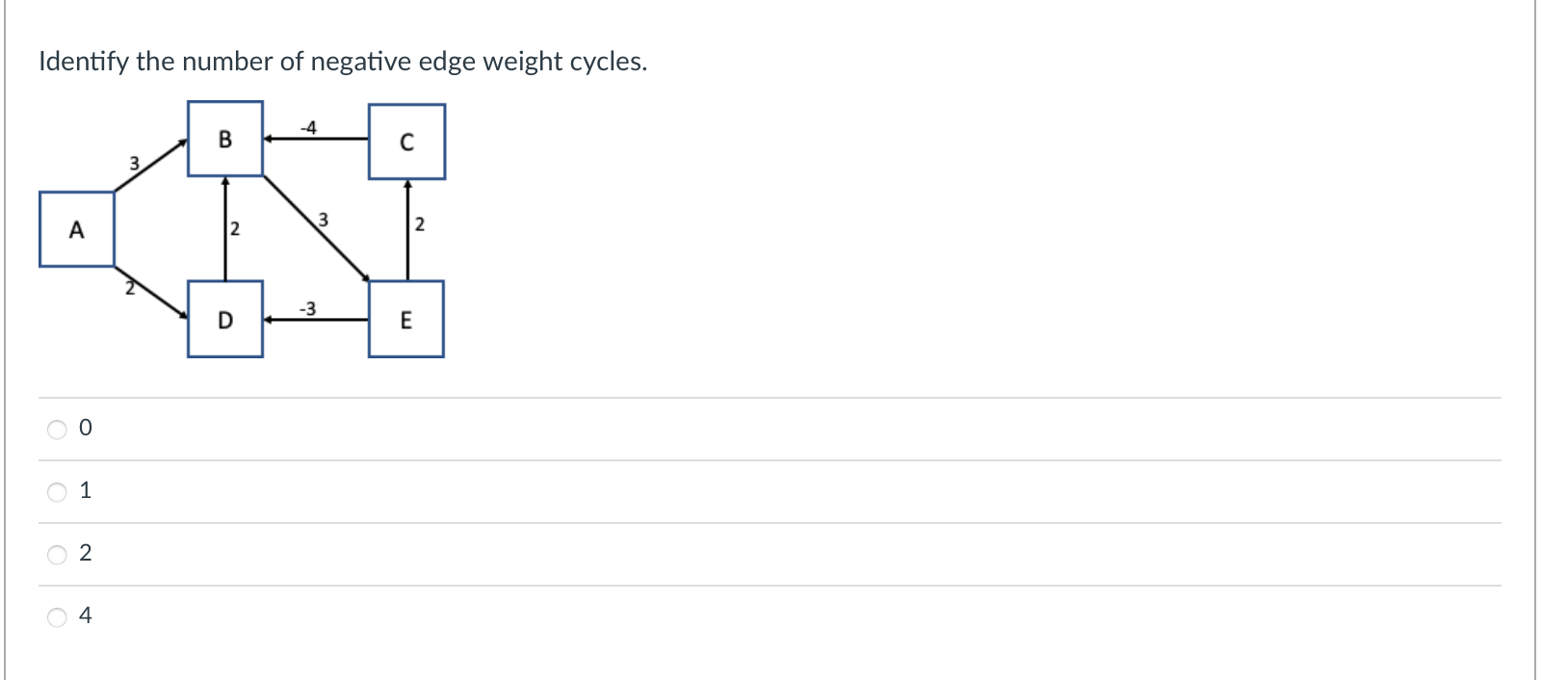Click the answer label text 0

point(86,428)
